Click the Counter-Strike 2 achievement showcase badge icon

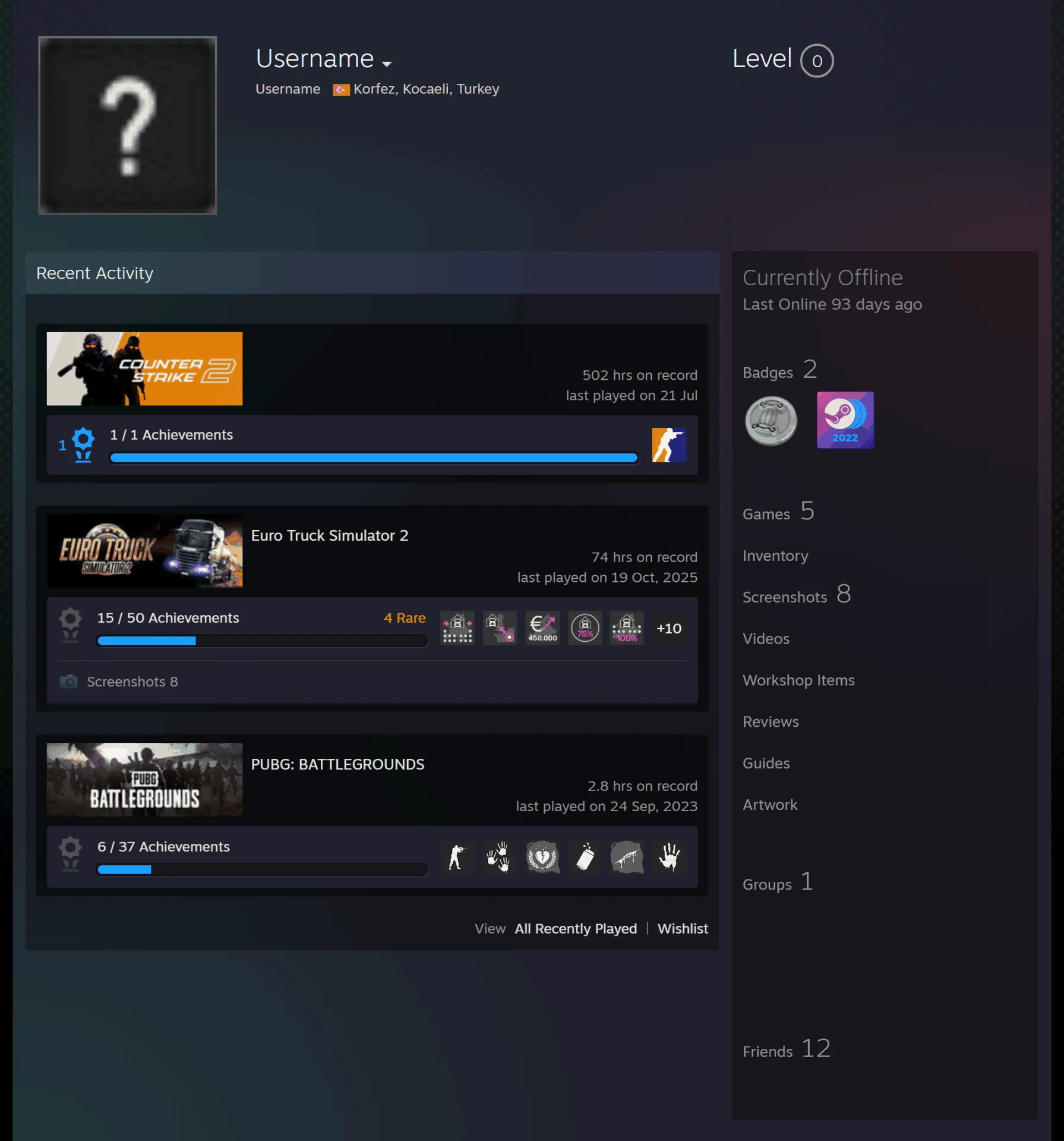point(83,445)
